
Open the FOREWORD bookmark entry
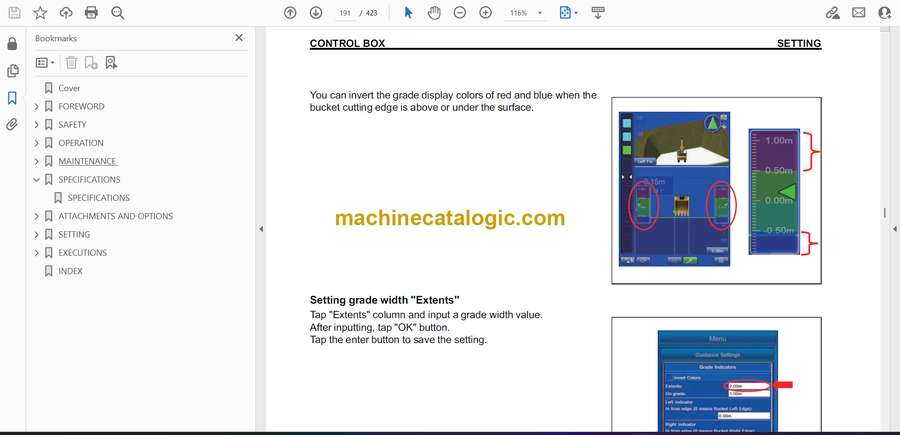click(x=81, y=106)
